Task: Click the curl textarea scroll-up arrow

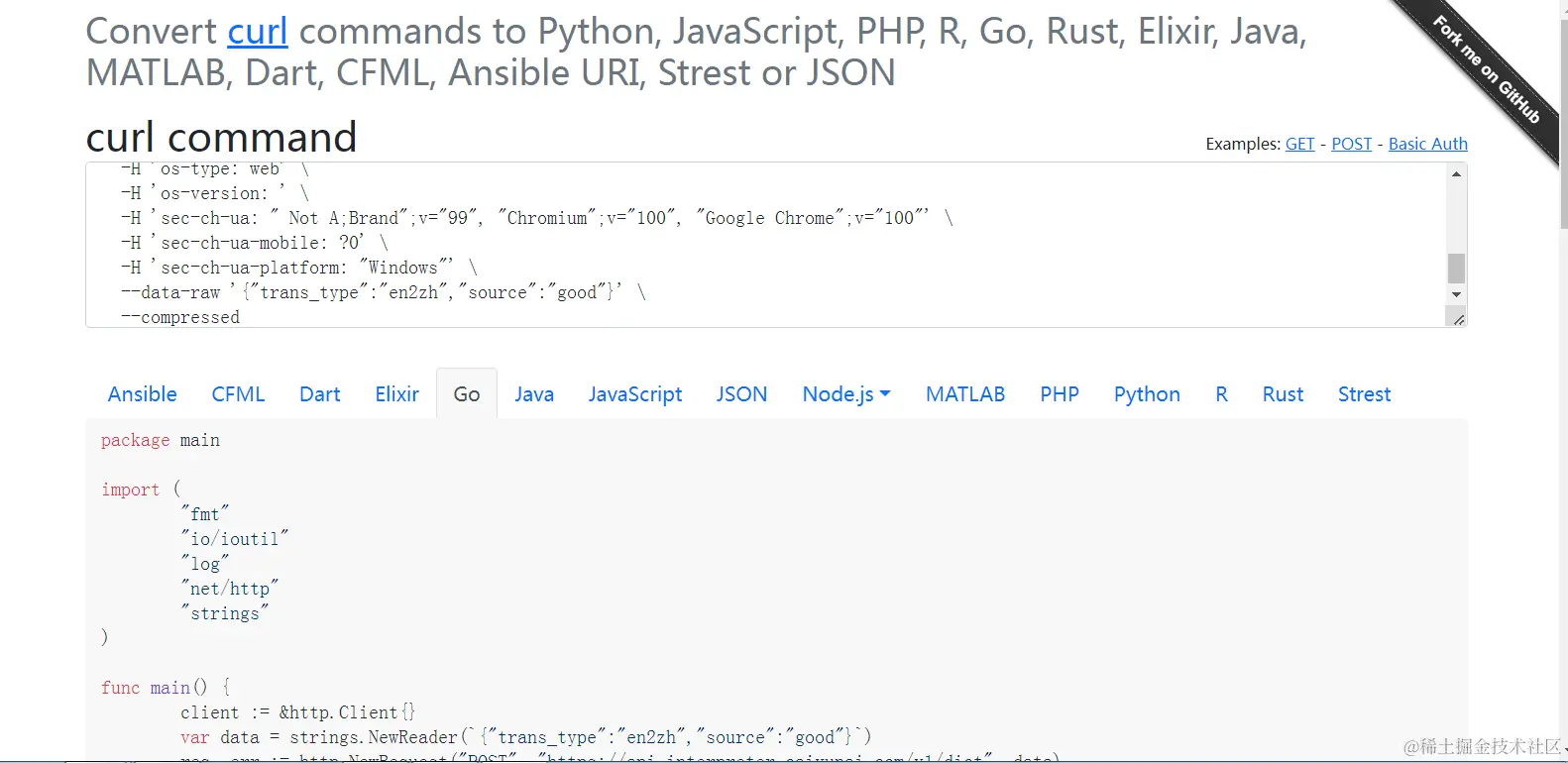Action: (1456, 174)
